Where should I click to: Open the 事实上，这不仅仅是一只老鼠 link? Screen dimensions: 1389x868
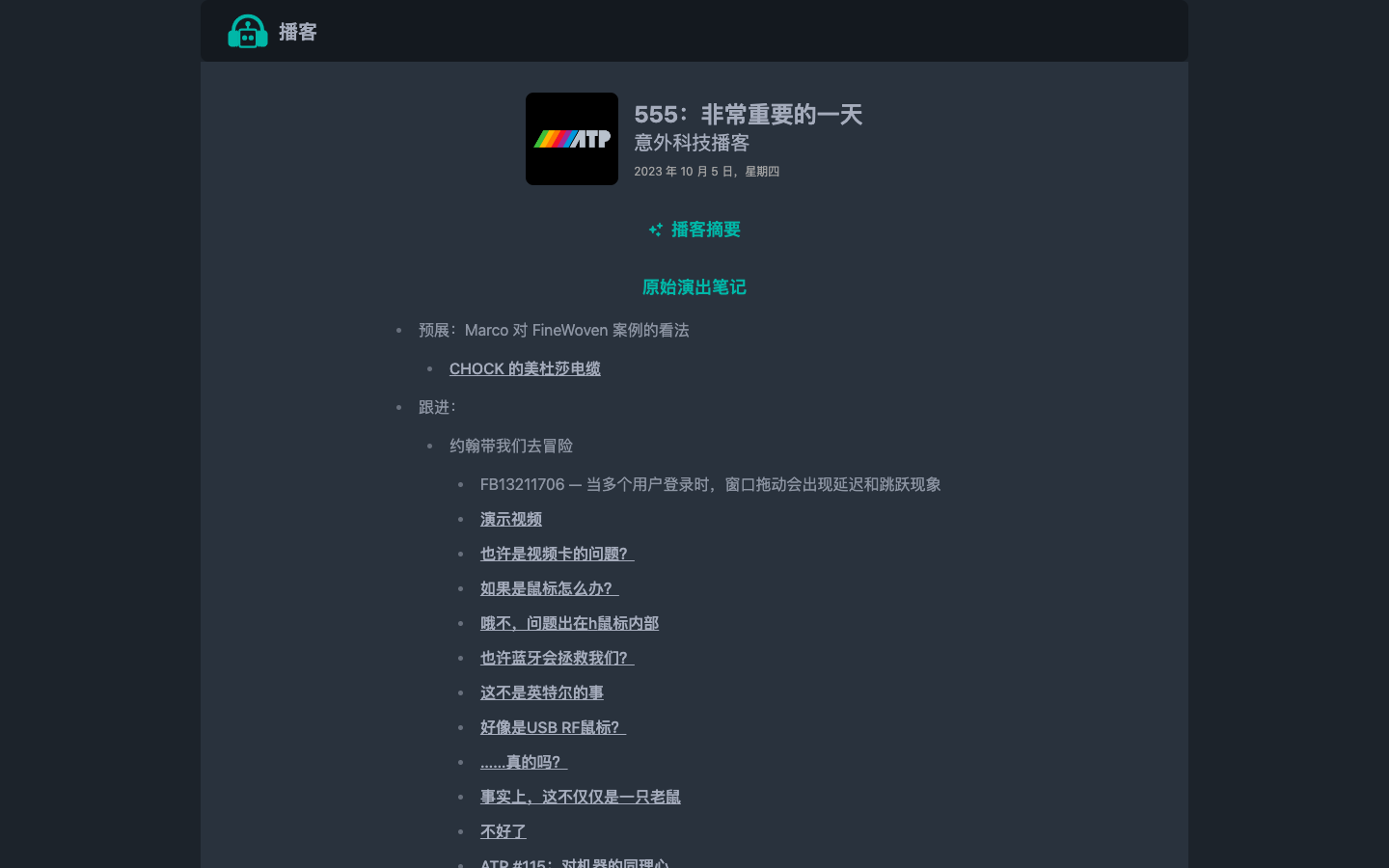click(580, 797)
